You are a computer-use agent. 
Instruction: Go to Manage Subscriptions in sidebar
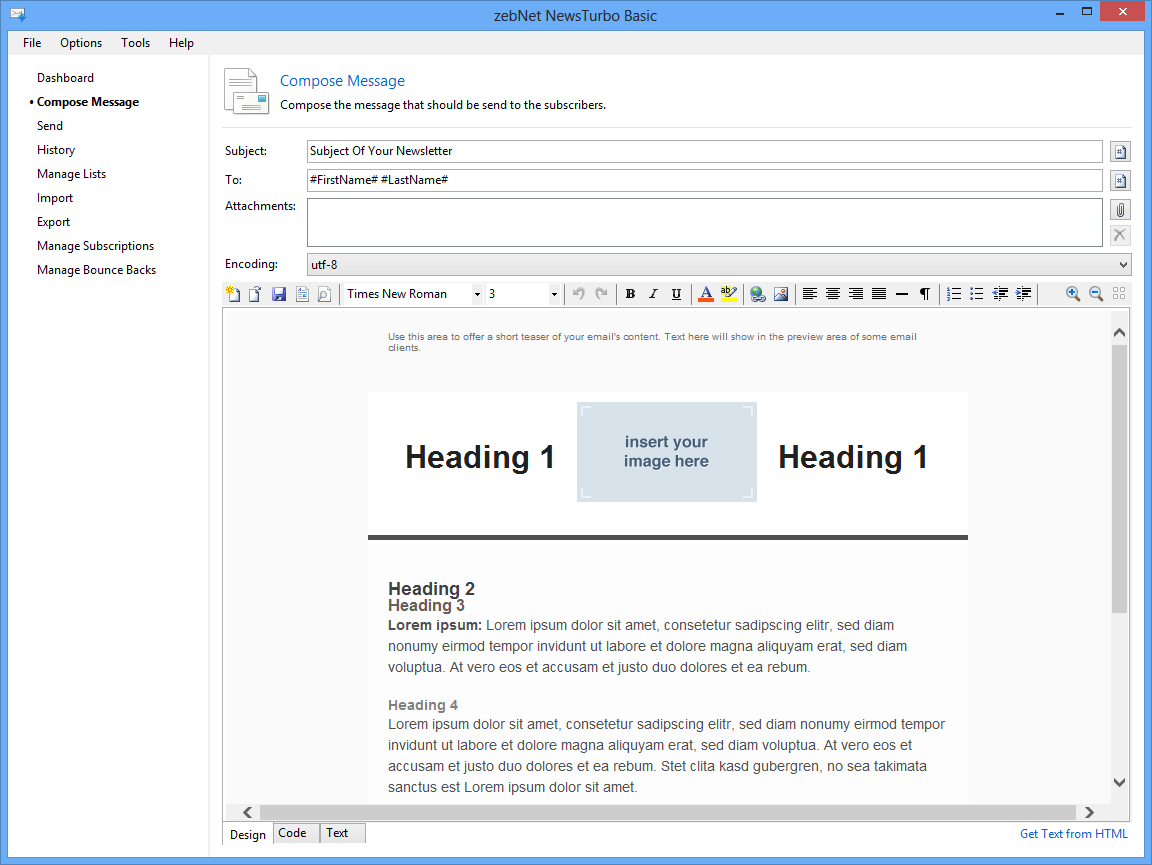click(x=95, y=246)
